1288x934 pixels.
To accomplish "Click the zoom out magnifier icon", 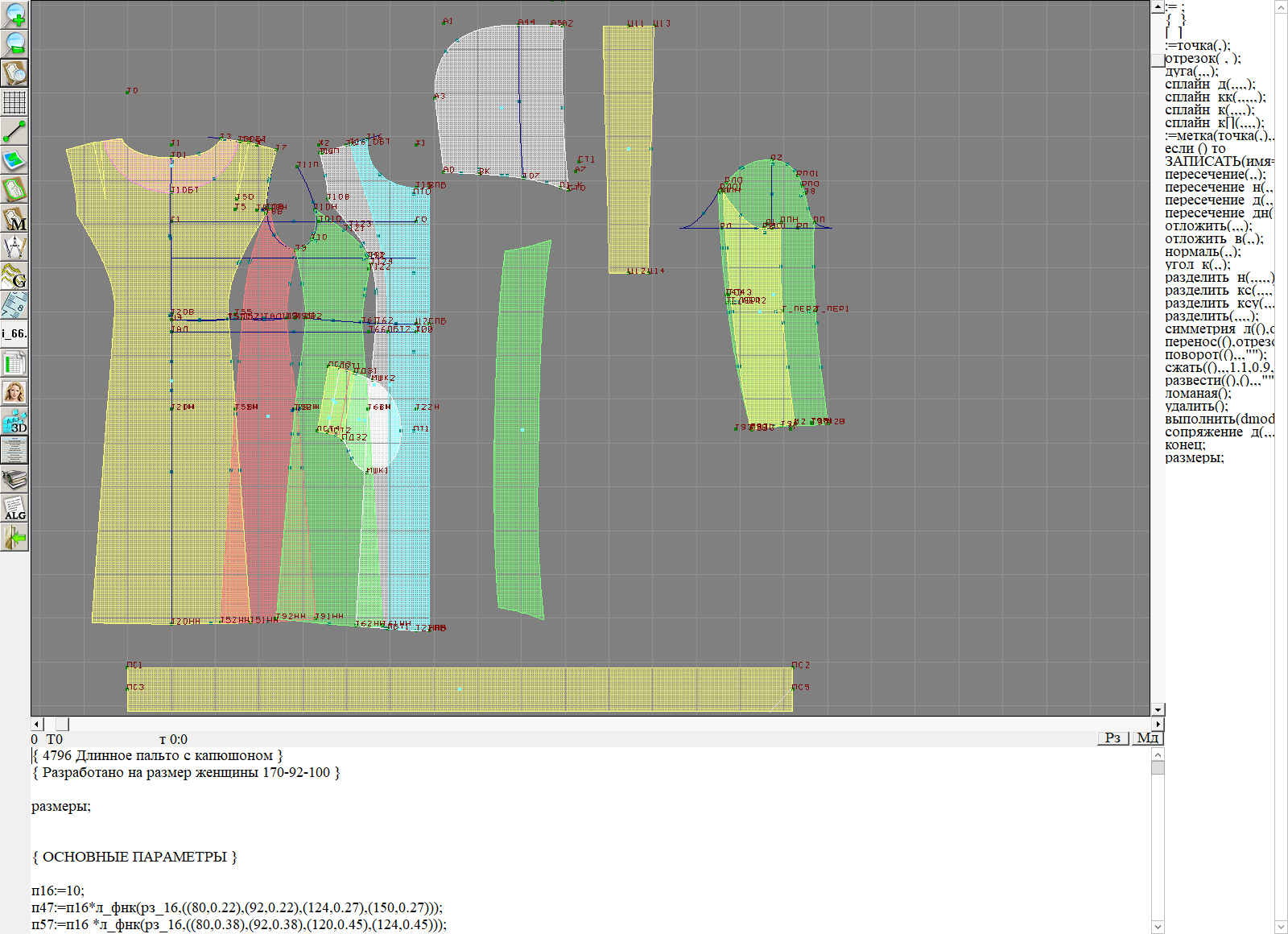I will coord(14,43).
